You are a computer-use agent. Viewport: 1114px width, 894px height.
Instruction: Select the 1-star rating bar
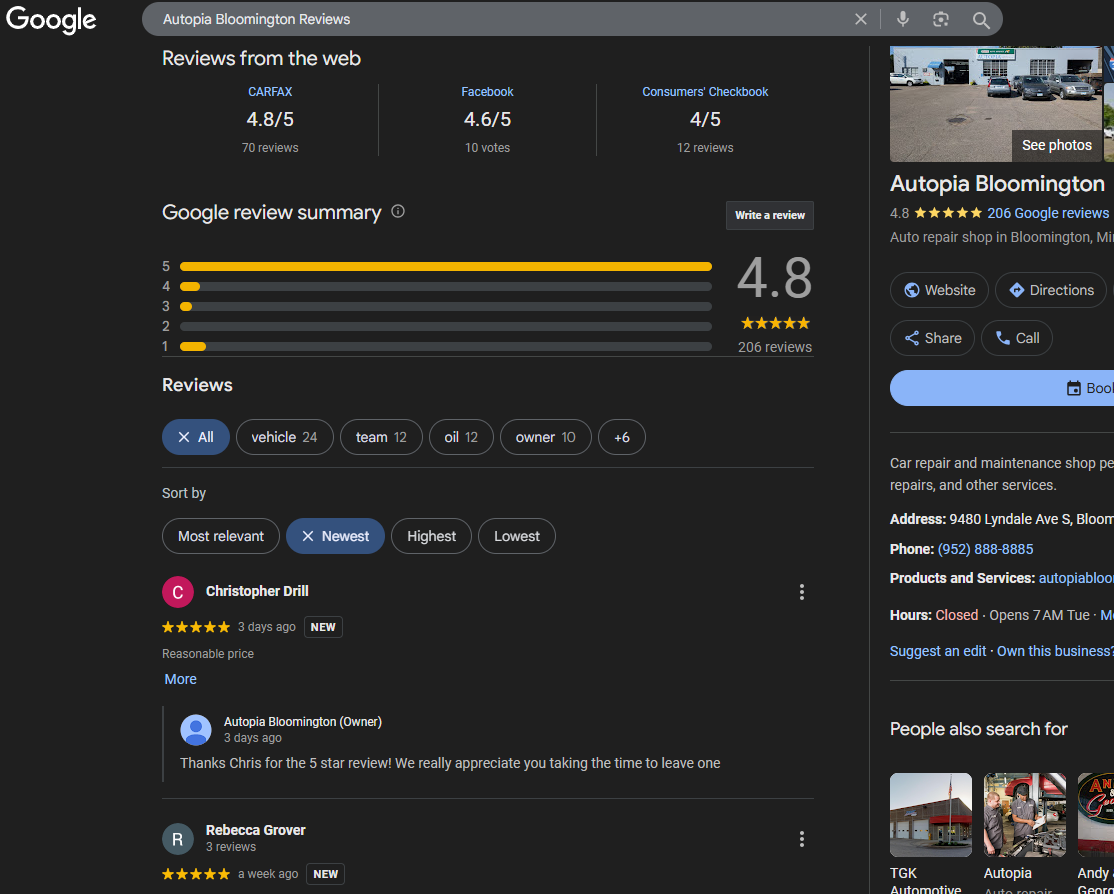pos(445,347)
